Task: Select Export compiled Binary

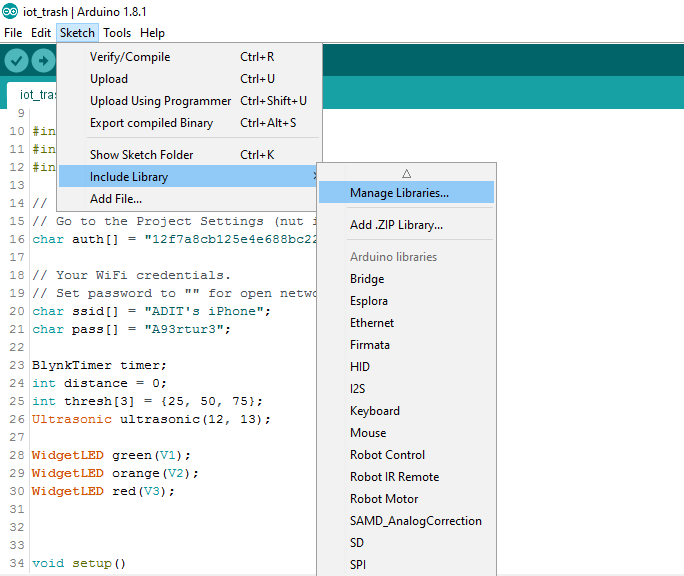Action: pyautogui.click(x=151, y=123)
